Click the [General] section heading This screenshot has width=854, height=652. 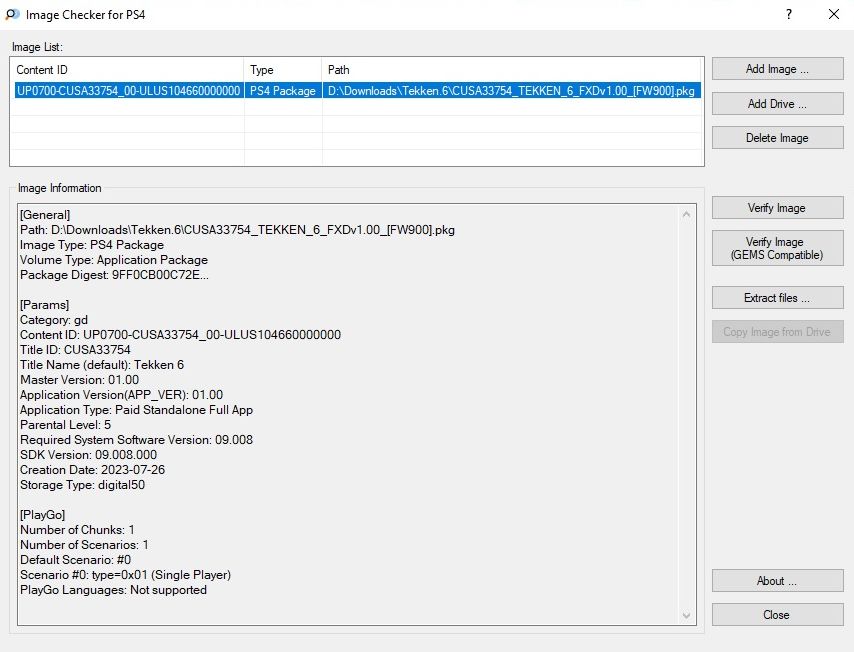click(45, 215)
